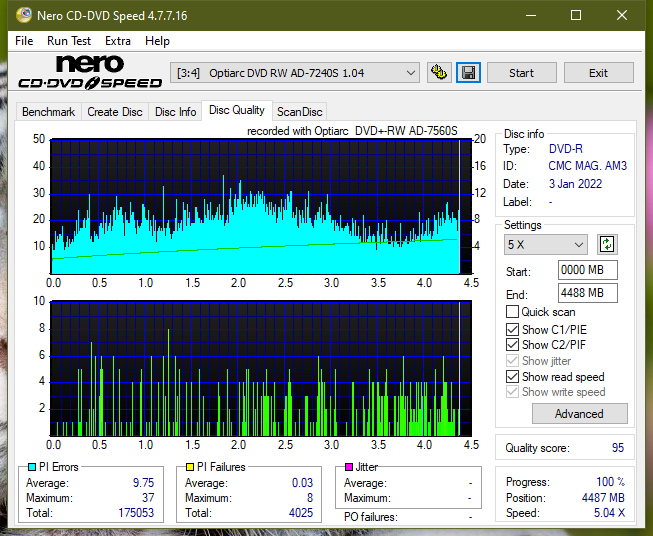Image resolution: width=653 pixels, height=536 pixels.
Task: Click the Nero CD-DVD Speed logo
Action: [x=90, y=72]
